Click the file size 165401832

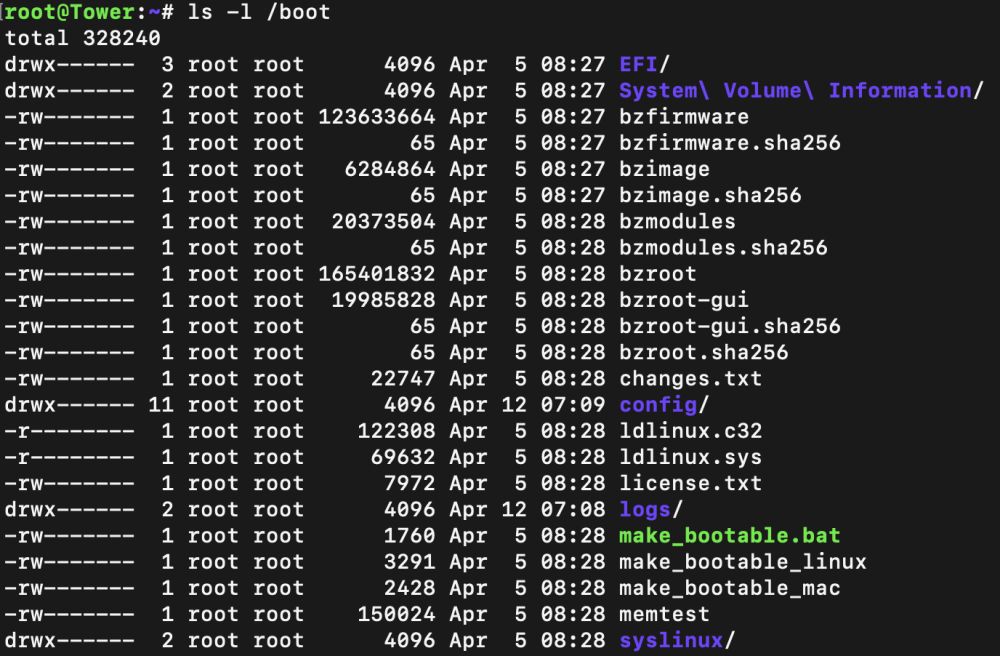(x=377, y=273)
